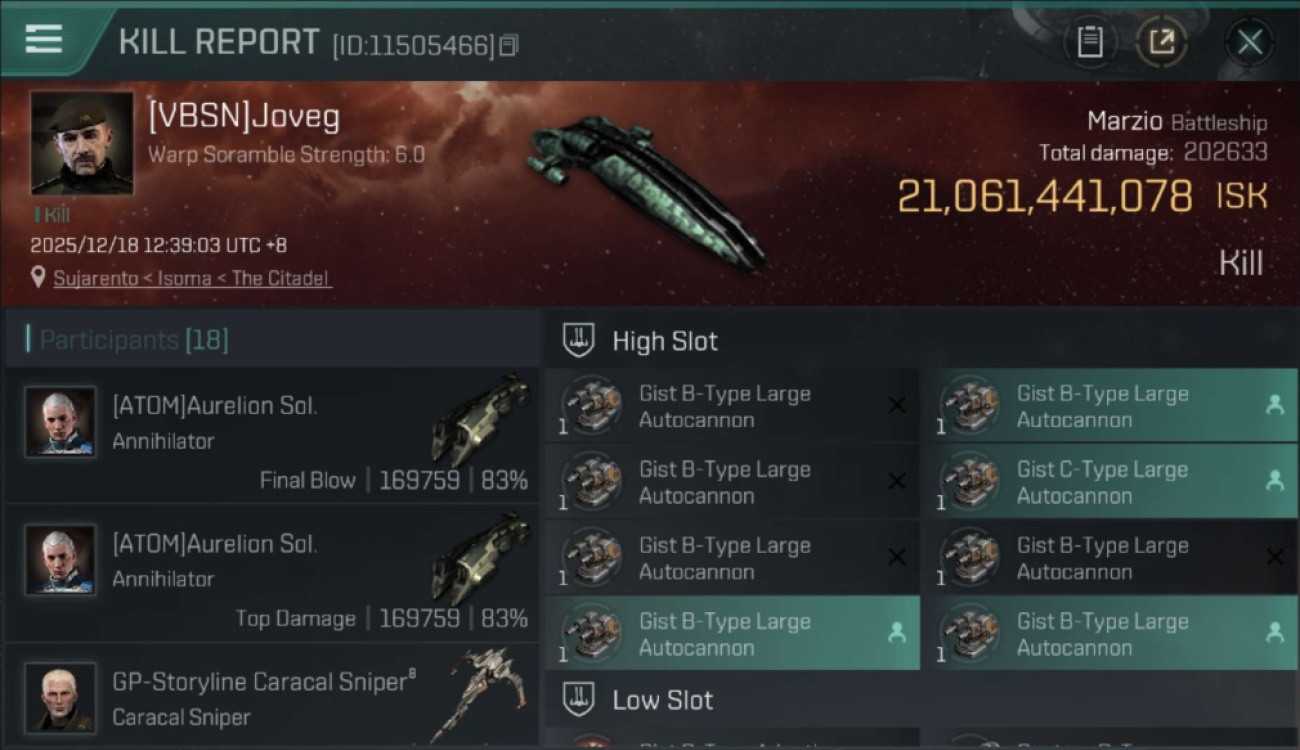Select the Gist C-Type Large Autocannon icon
The image size is (1300, 750).
(970, 482)
